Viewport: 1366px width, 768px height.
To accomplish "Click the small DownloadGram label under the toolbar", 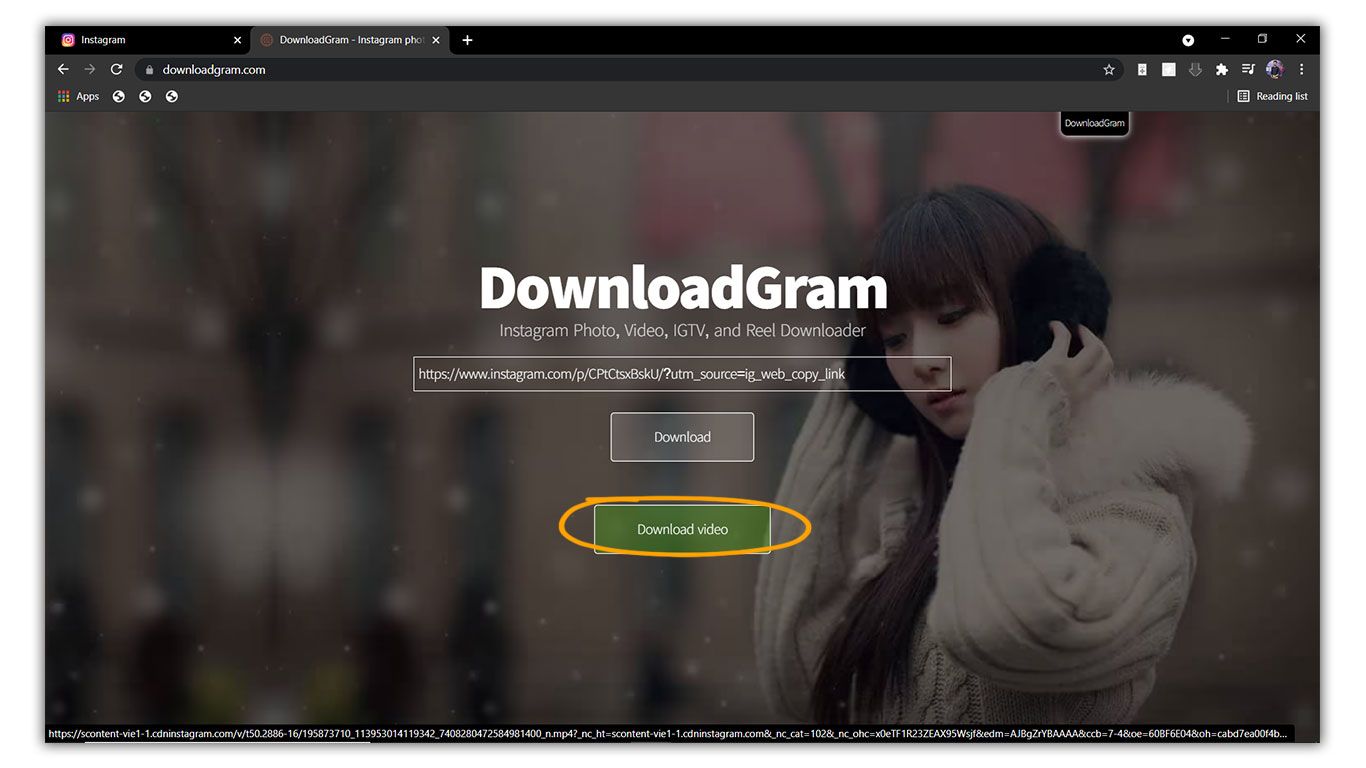I will (x=1094, y=123).
